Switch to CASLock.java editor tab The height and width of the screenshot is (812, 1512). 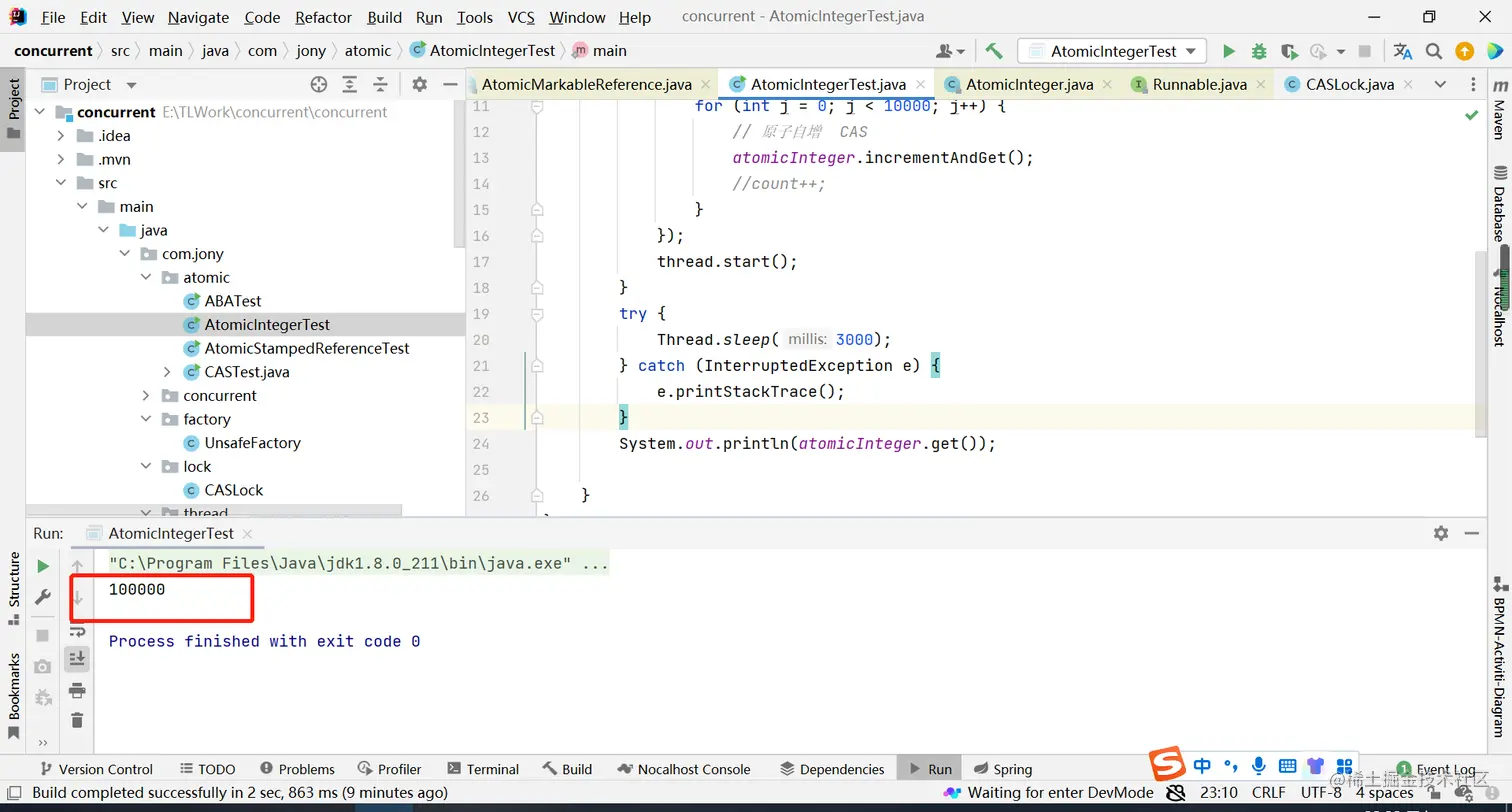point(1350,85)
